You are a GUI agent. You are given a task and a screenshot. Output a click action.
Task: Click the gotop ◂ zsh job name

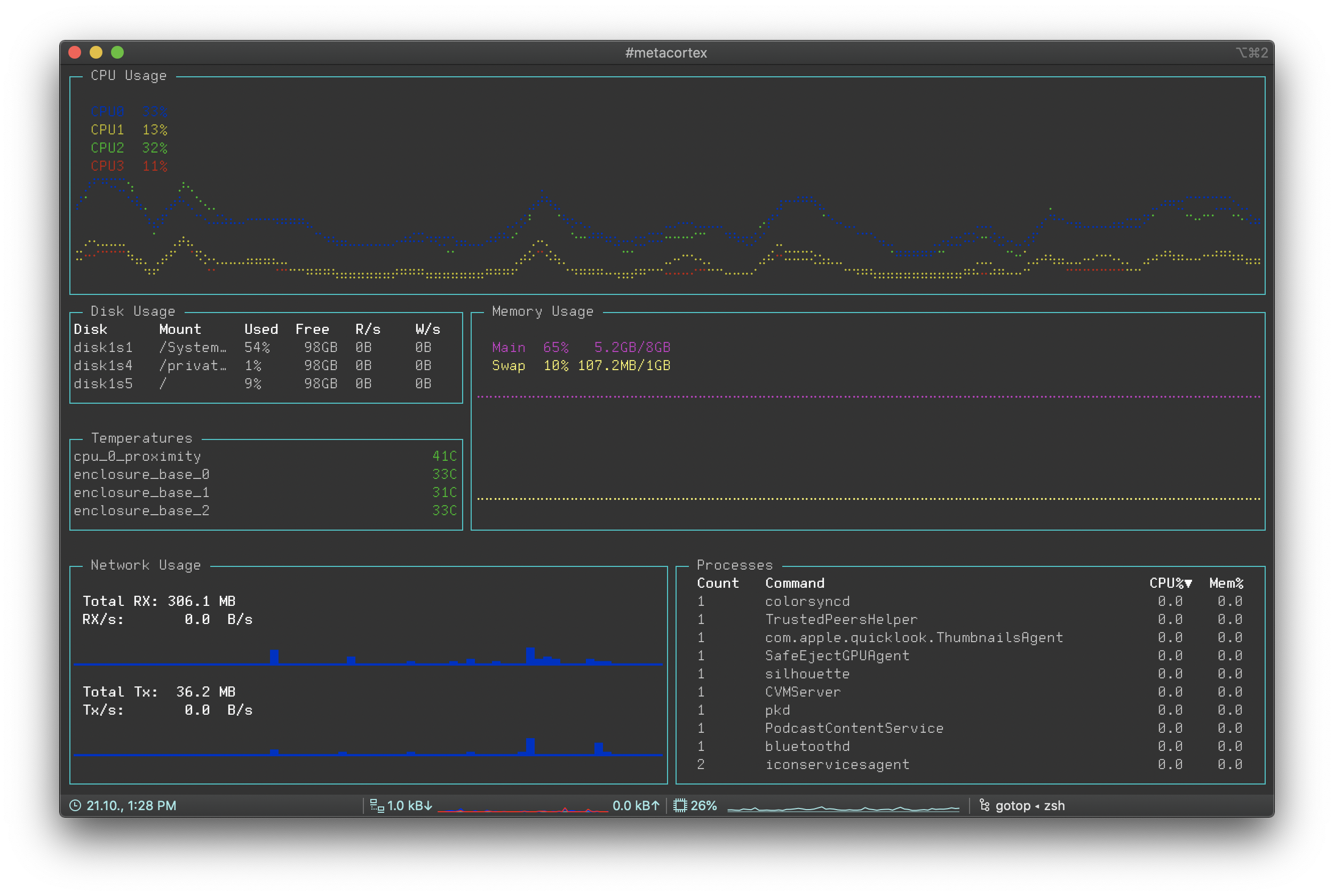(1030, 806)
